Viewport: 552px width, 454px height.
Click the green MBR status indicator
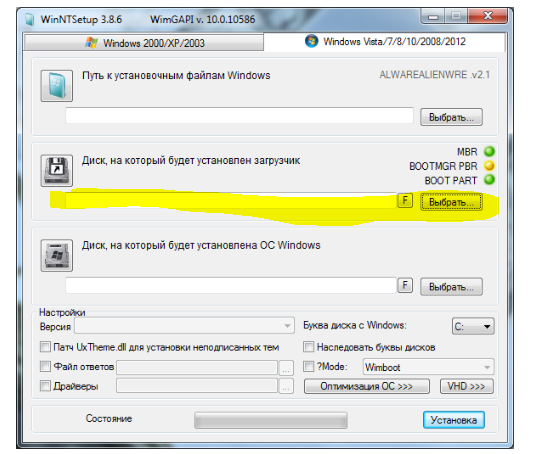(x=489, y=152)
